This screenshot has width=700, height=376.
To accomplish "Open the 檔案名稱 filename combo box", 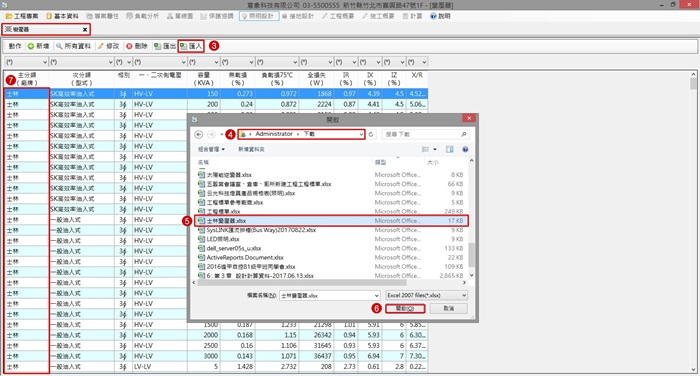I will pos(329,295).
